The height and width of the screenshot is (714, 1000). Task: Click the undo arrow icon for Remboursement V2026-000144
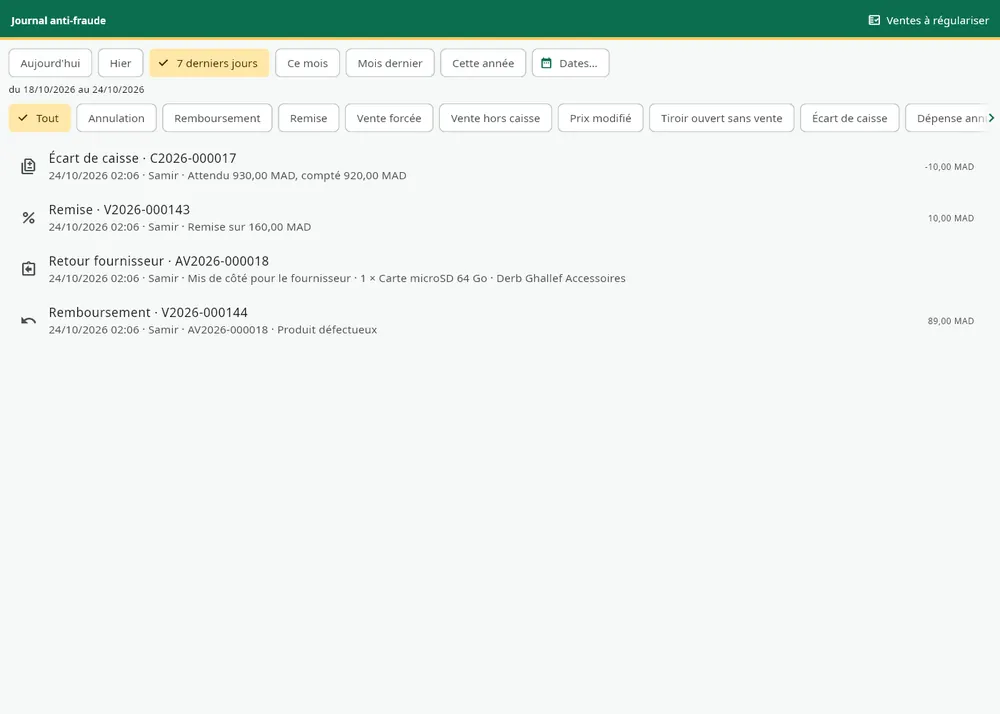point(28,321)
